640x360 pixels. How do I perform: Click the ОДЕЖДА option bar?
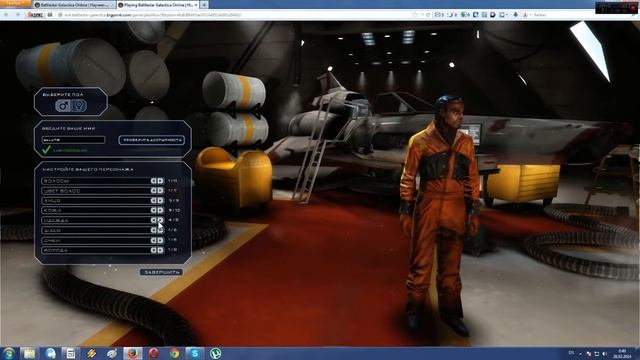pyautogui.click(x=103, y=220)
